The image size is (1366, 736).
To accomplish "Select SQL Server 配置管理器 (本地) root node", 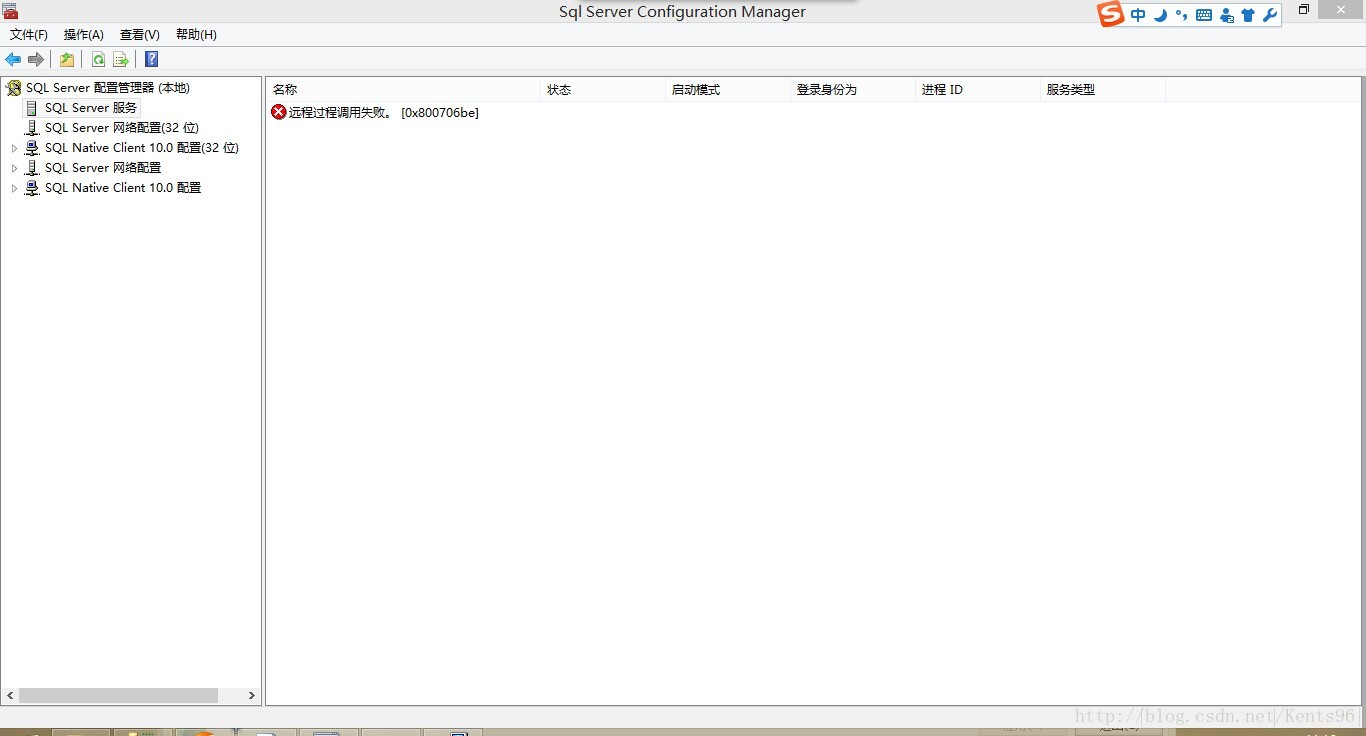I will 108,88.
